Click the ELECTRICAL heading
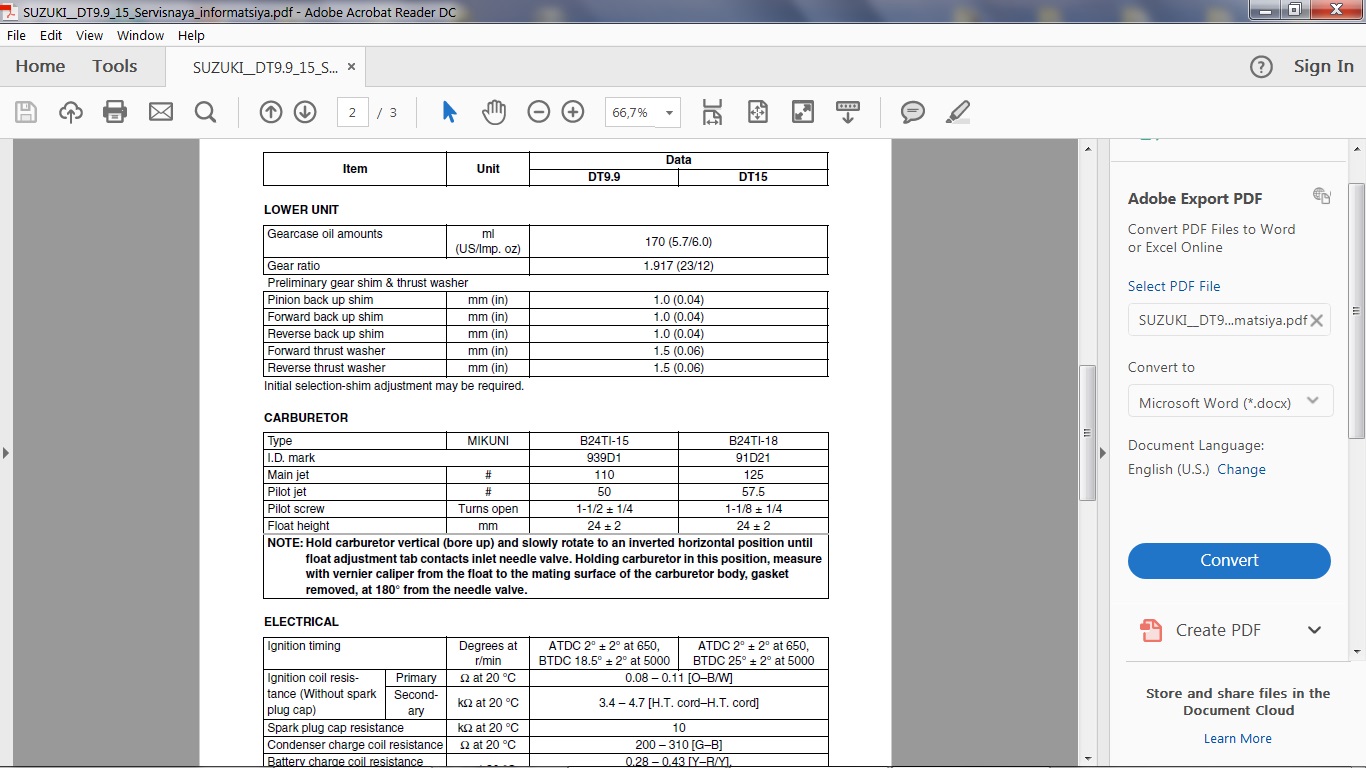This screenshot has height=770, width=1366. [x=301, y=622]
